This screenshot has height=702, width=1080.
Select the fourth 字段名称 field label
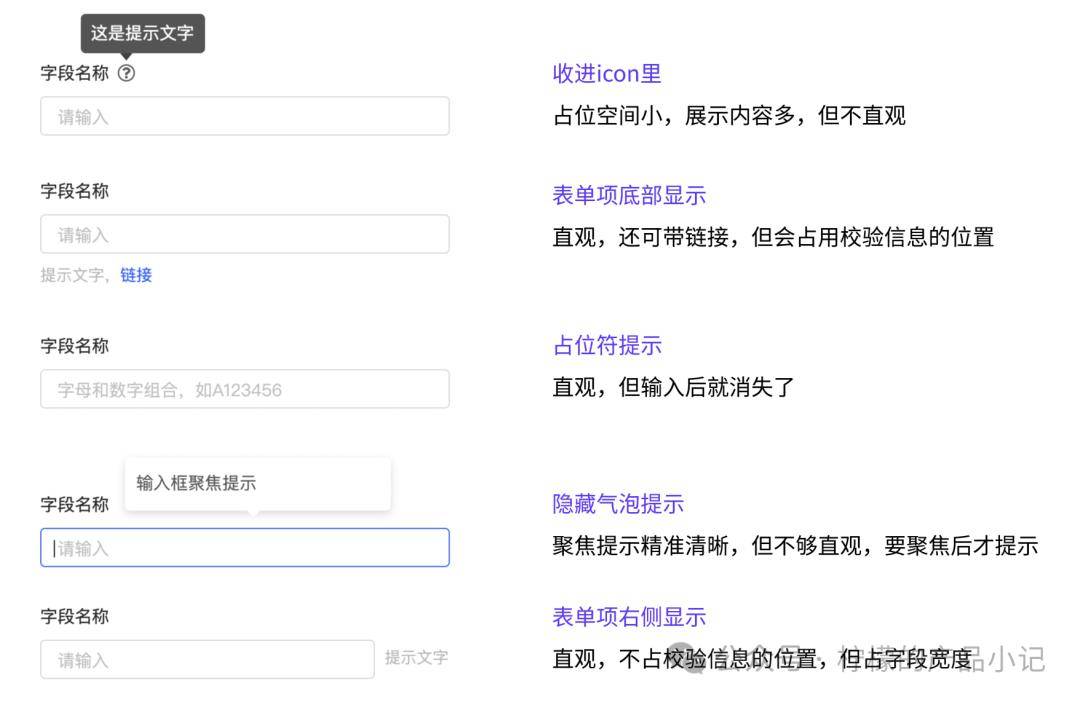pyautogui.click(x=75, y=505)
